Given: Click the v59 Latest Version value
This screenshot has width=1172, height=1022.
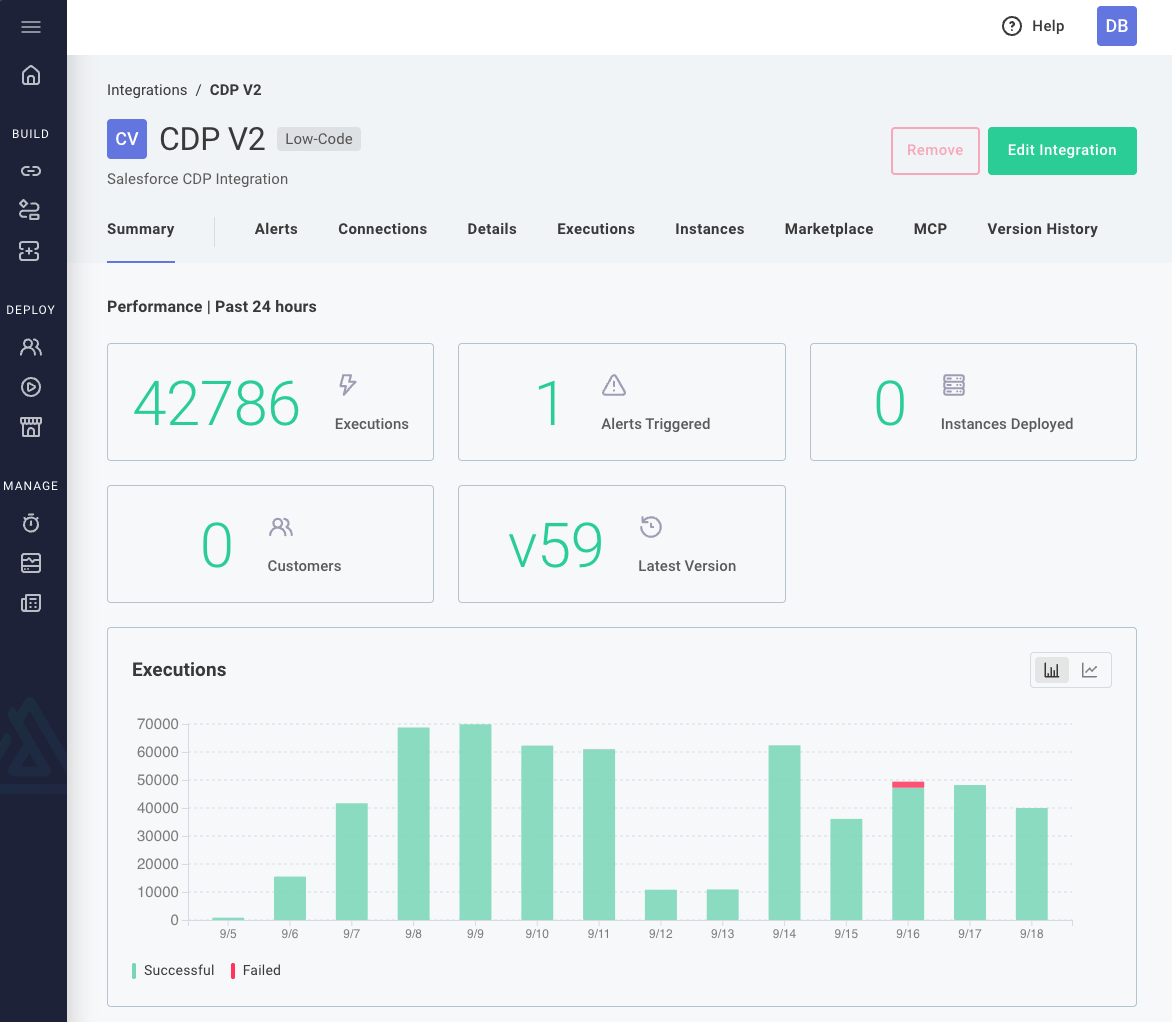Looking at the screenshot, I should tap(555, 545).
